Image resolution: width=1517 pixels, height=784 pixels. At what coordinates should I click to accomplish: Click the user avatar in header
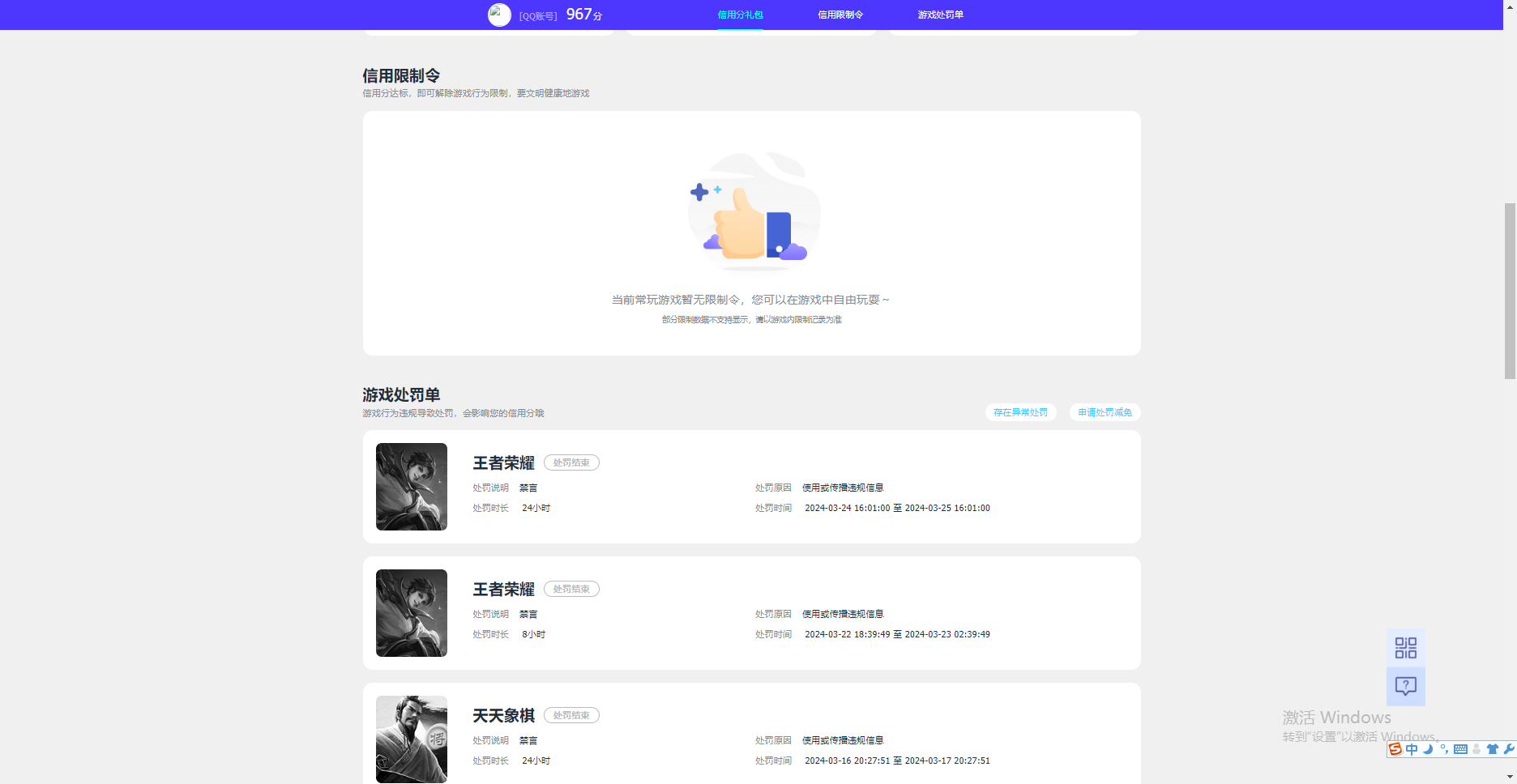499,15
